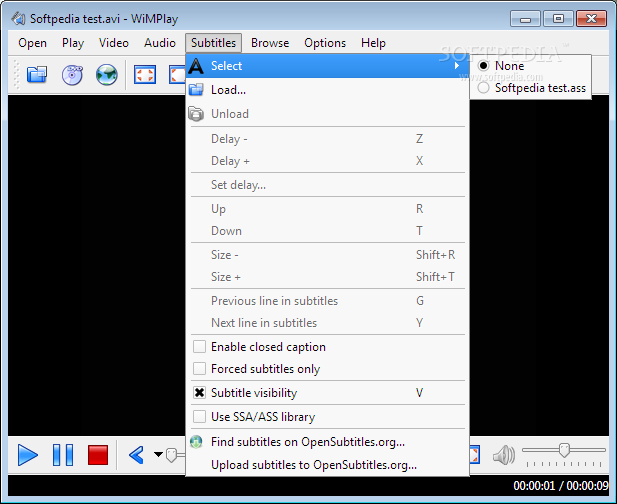Click the blue Play button
617x504 pixels.
28,455
